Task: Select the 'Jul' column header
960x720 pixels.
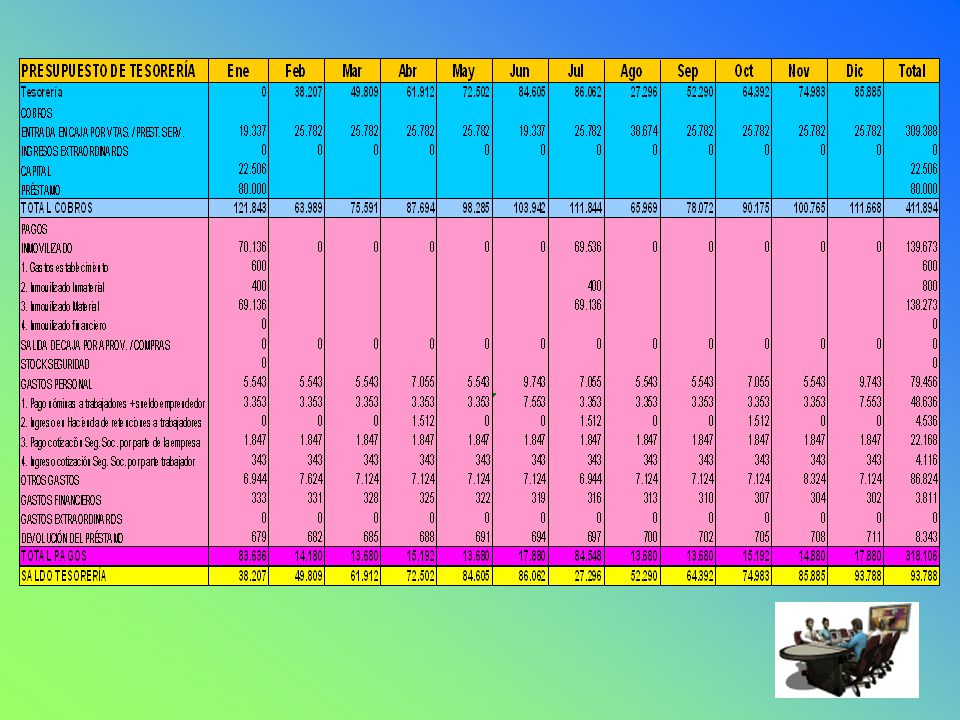Action: [x=576, y=71]
